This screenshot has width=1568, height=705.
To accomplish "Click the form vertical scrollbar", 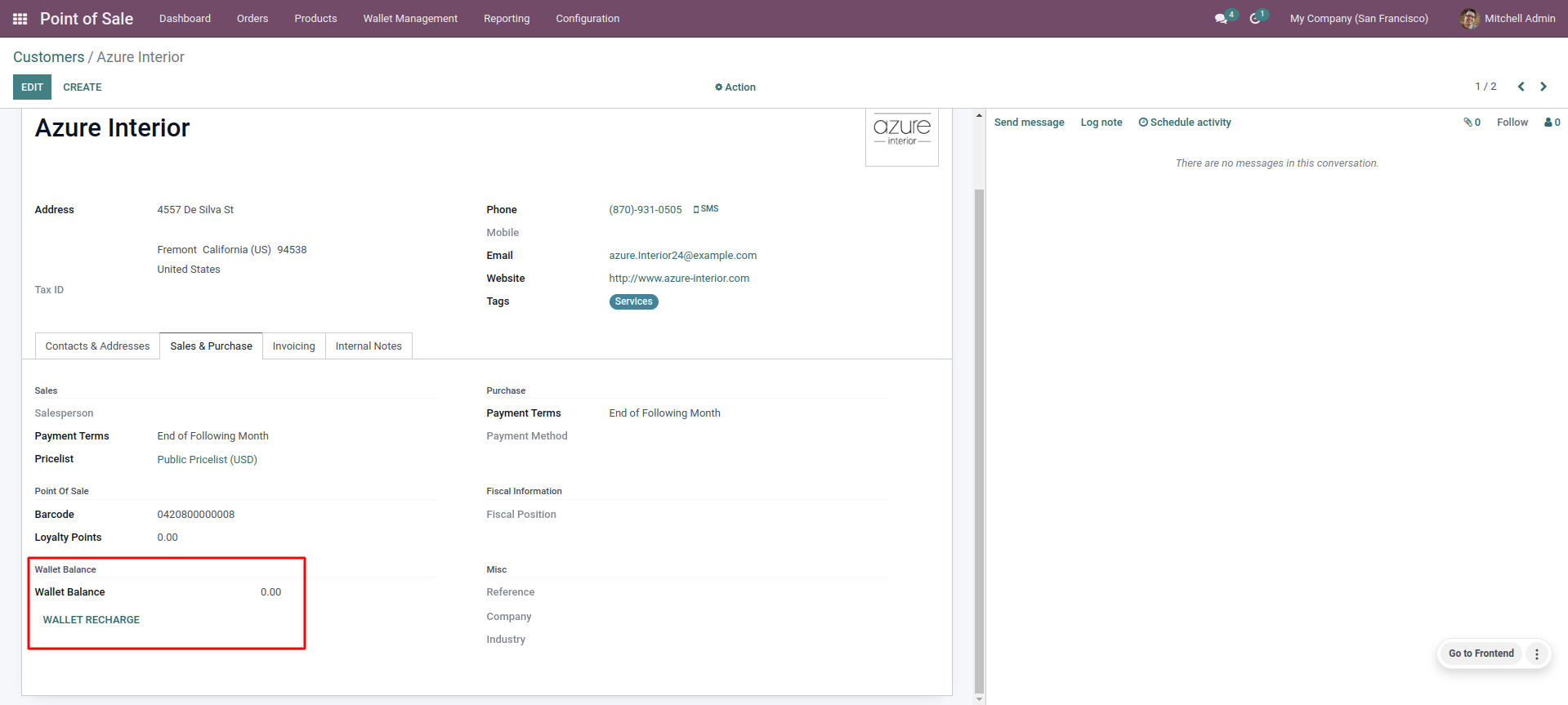I will pyautogui.click(x=979, y=441).
